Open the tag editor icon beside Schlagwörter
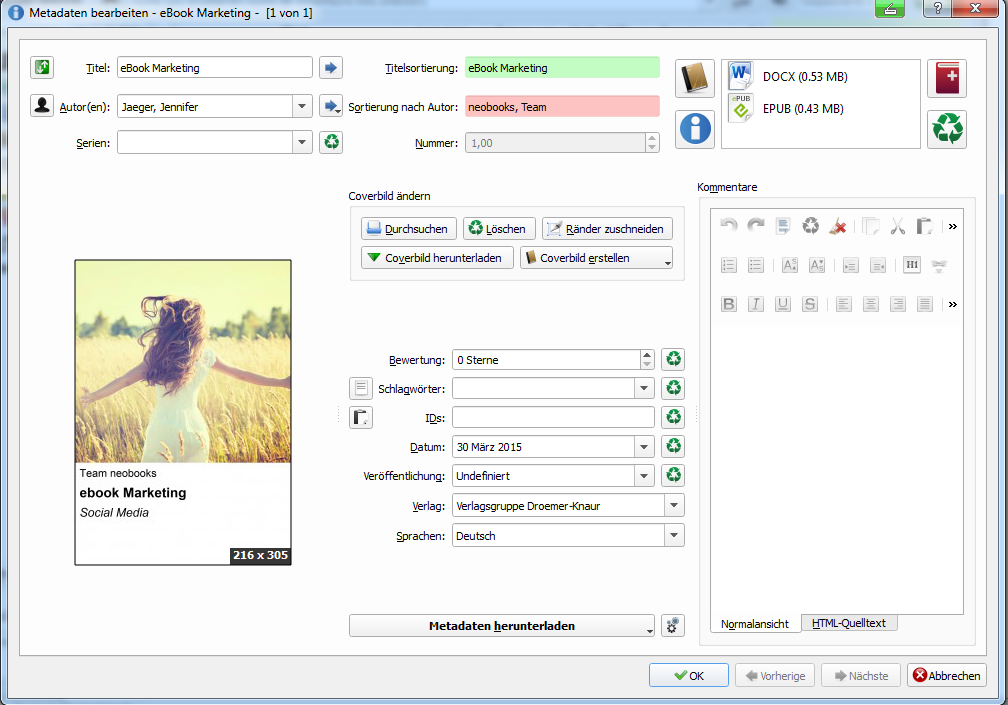 tap(360, 388)
